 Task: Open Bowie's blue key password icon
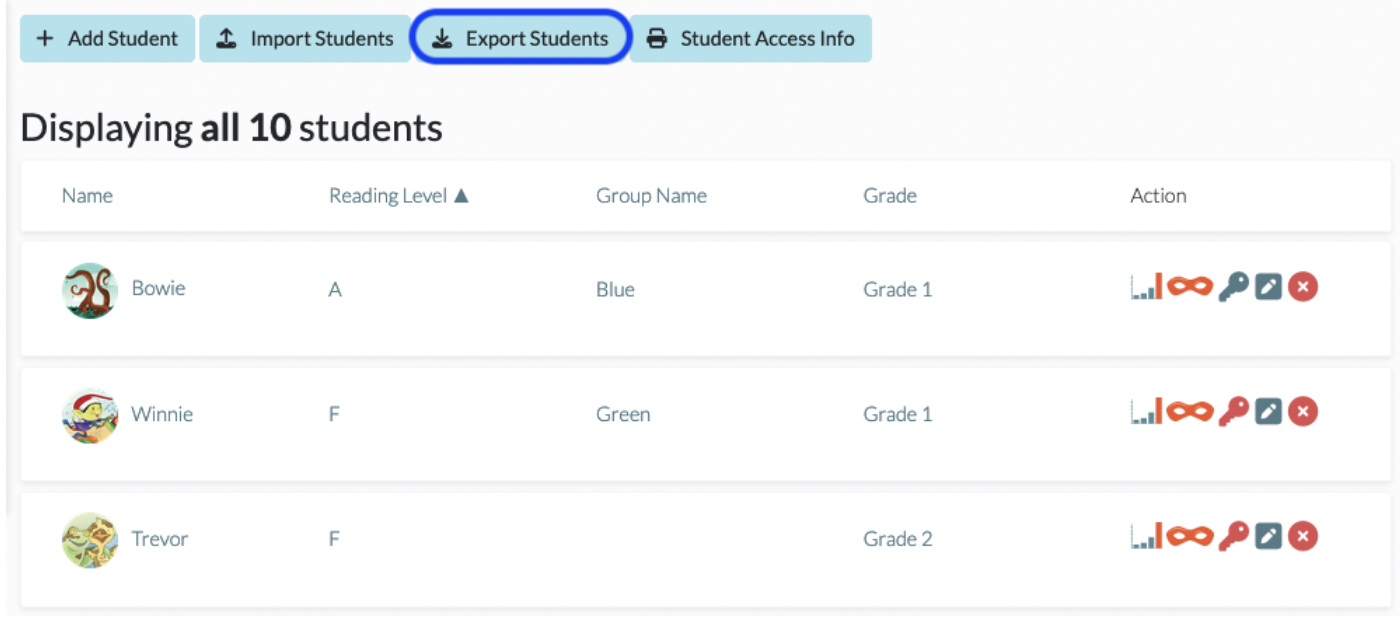[x=1233, y=287]
